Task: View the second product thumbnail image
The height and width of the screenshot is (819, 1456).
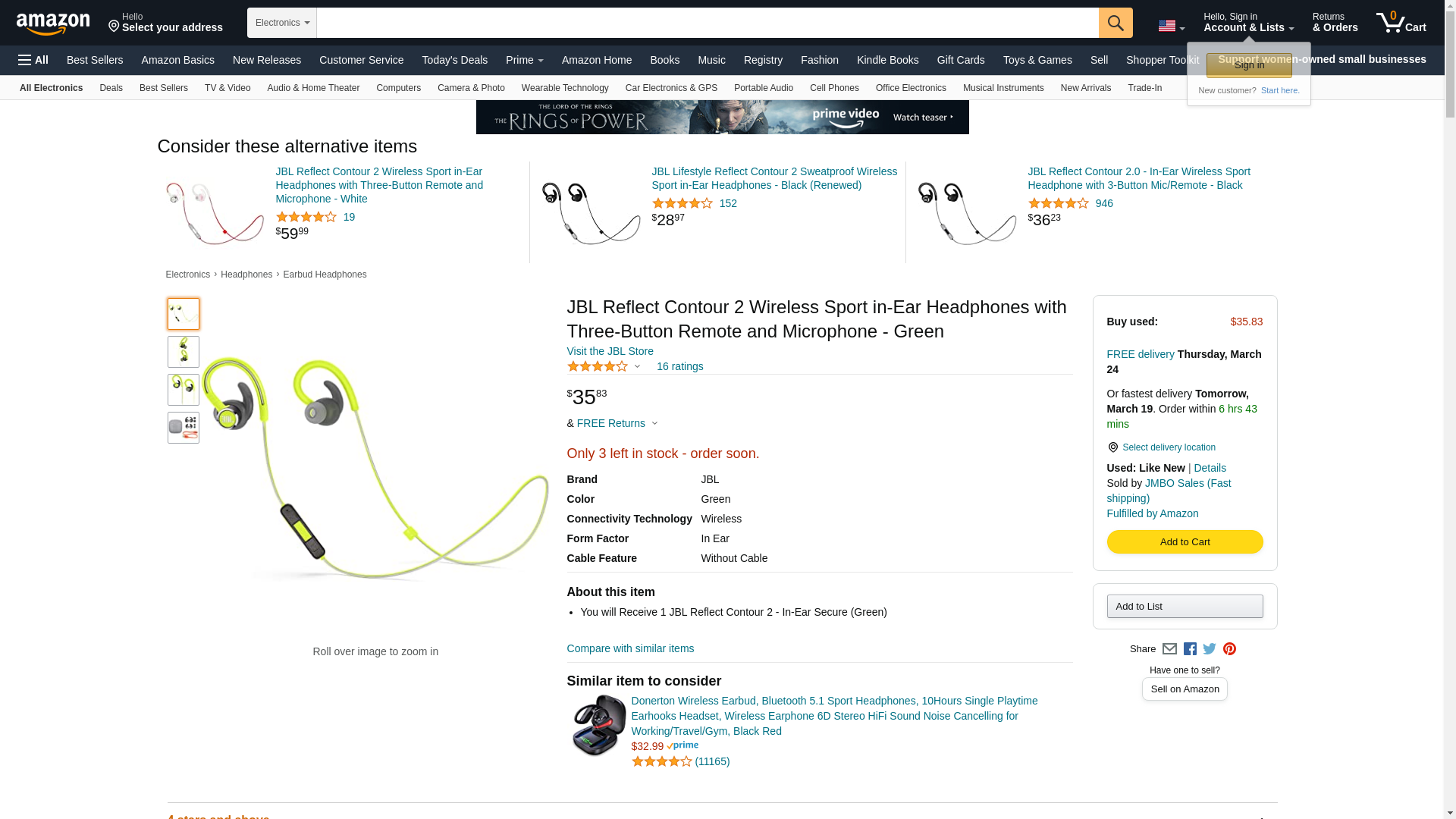Action: click(184, 352)
